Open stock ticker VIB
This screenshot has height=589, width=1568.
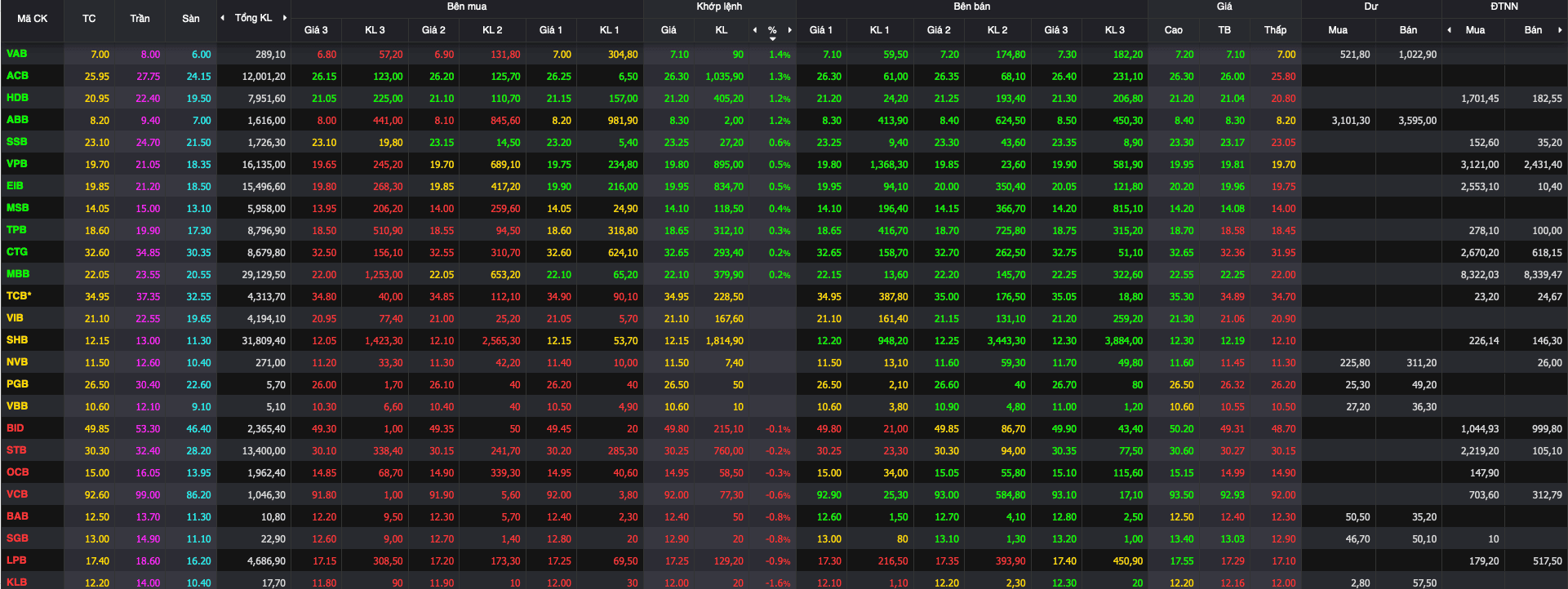(15, 318)
